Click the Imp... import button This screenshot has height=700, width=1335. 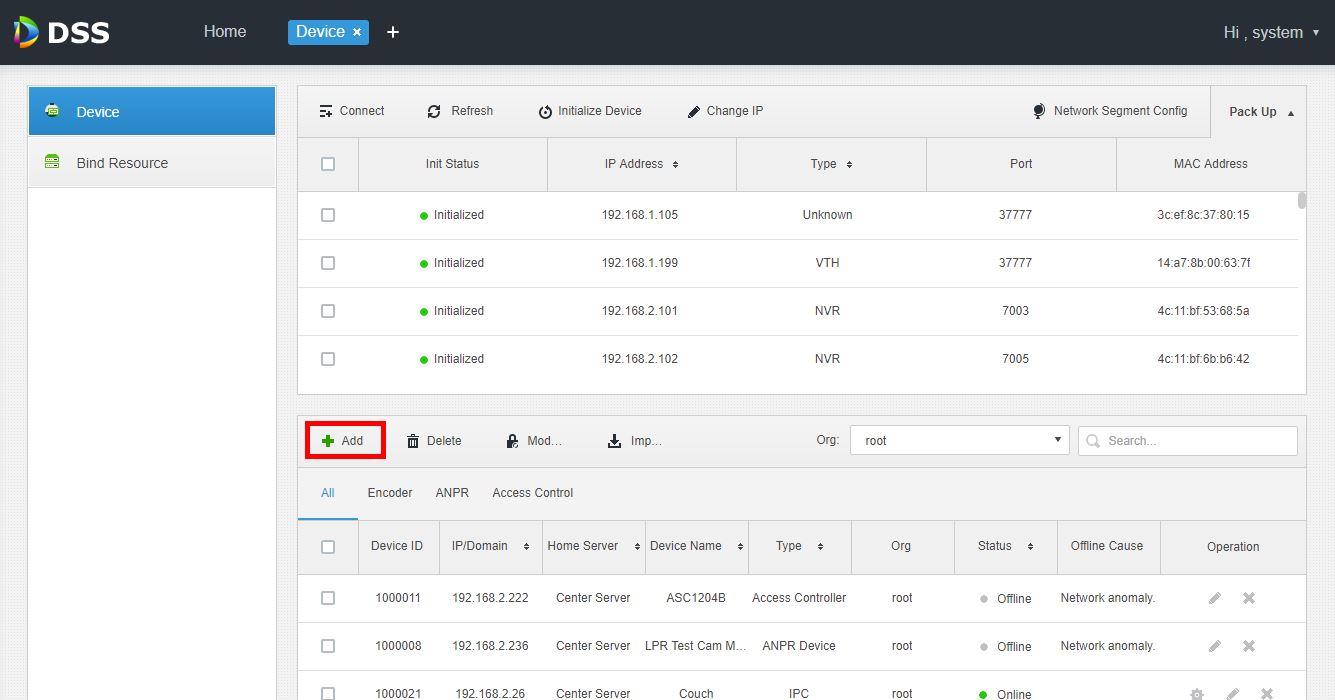(x=634, y=441)
